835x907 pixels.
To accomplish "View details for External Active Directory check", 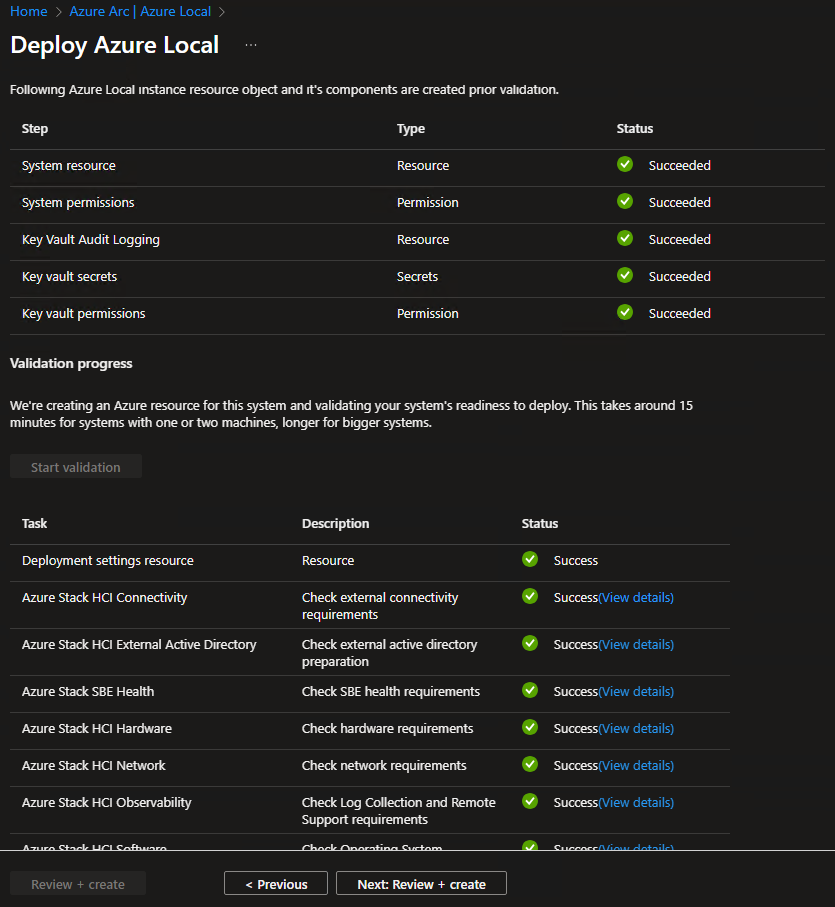I will pyautogui.click(x=636, y=644).
